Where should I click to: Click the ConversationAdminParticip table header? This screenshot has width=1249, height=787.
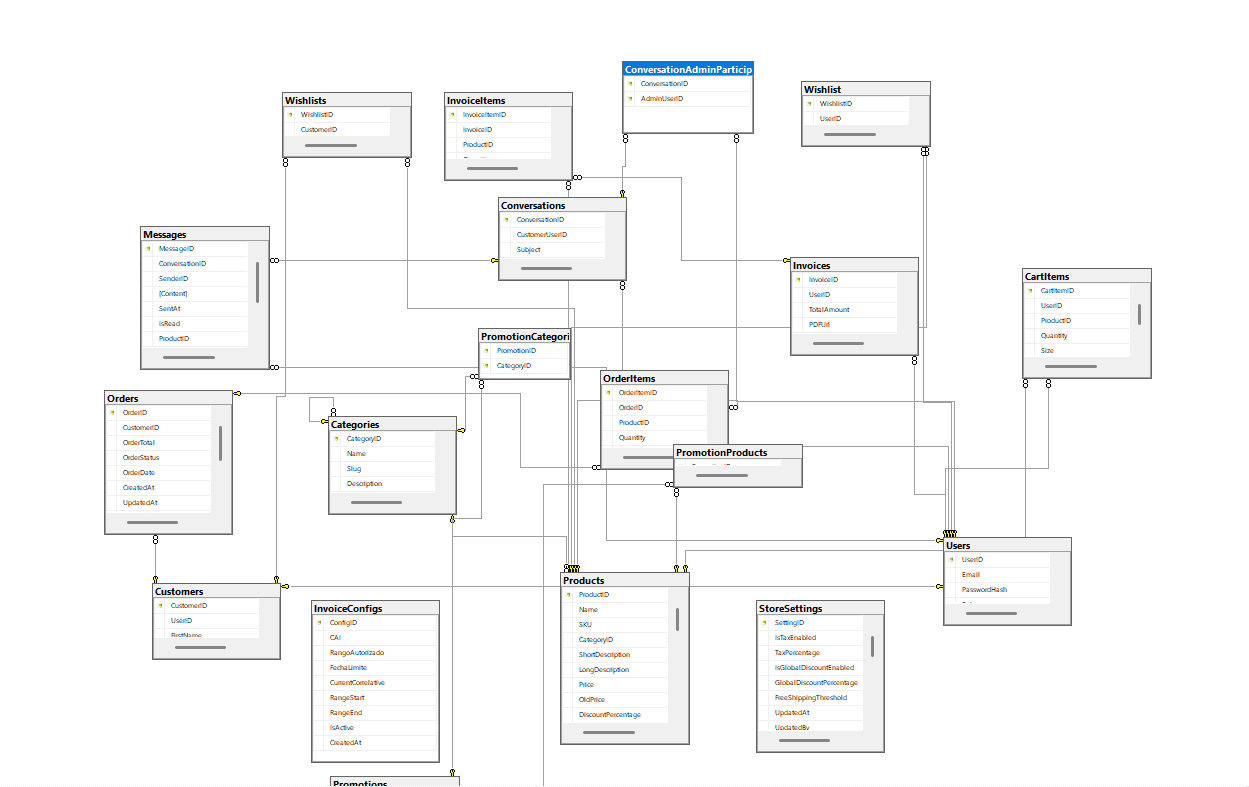tap(687, 69)
